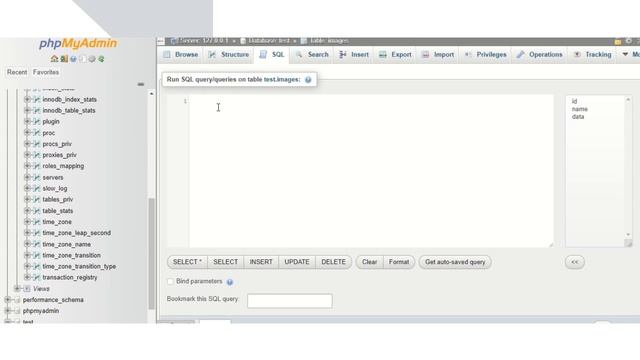Open the Search tab
This screenshot has width=640, height=360.
point(312,55)
